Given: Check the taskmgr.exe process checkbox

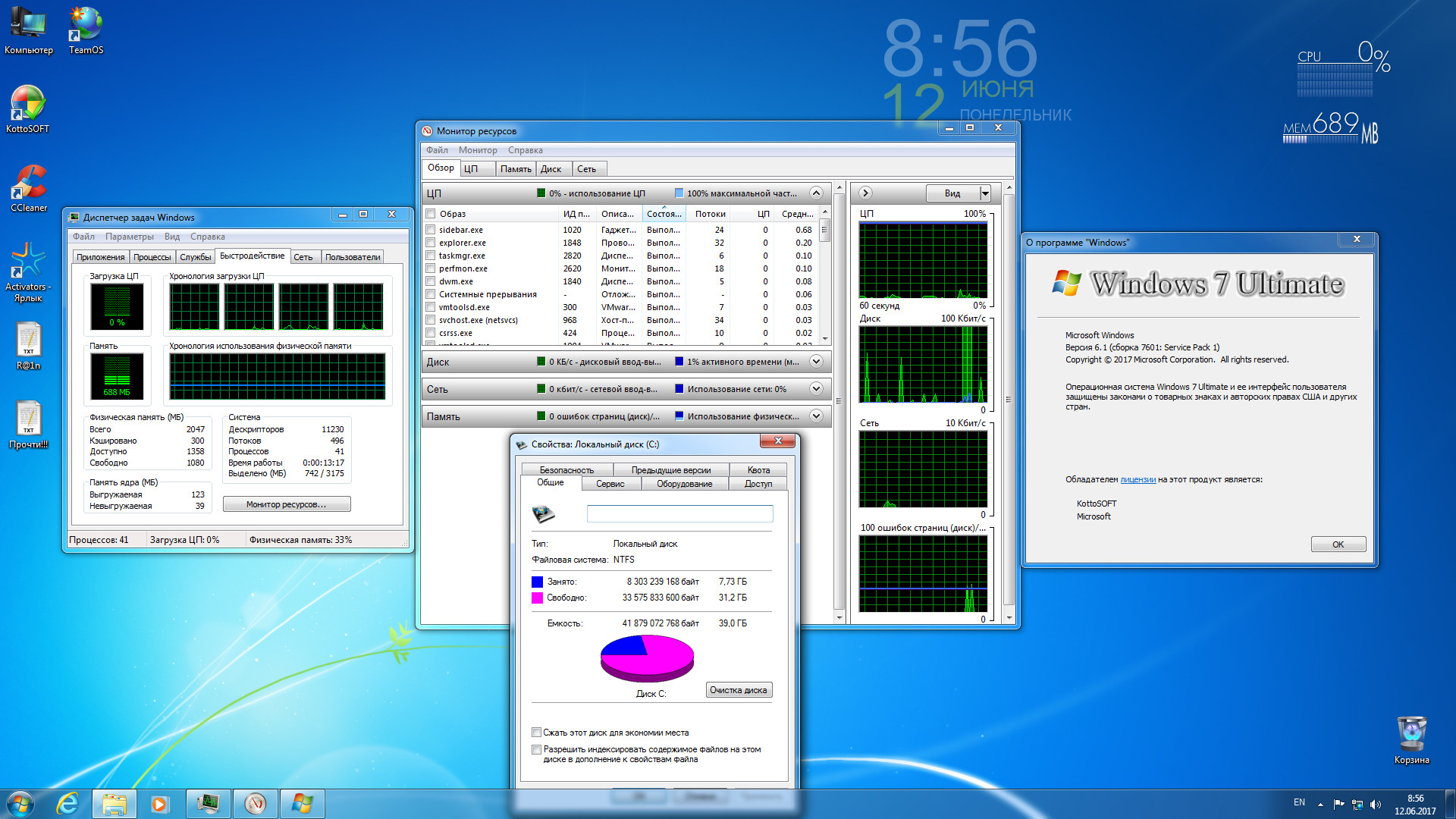Looking at the screenshot, I should pos(430,256).
